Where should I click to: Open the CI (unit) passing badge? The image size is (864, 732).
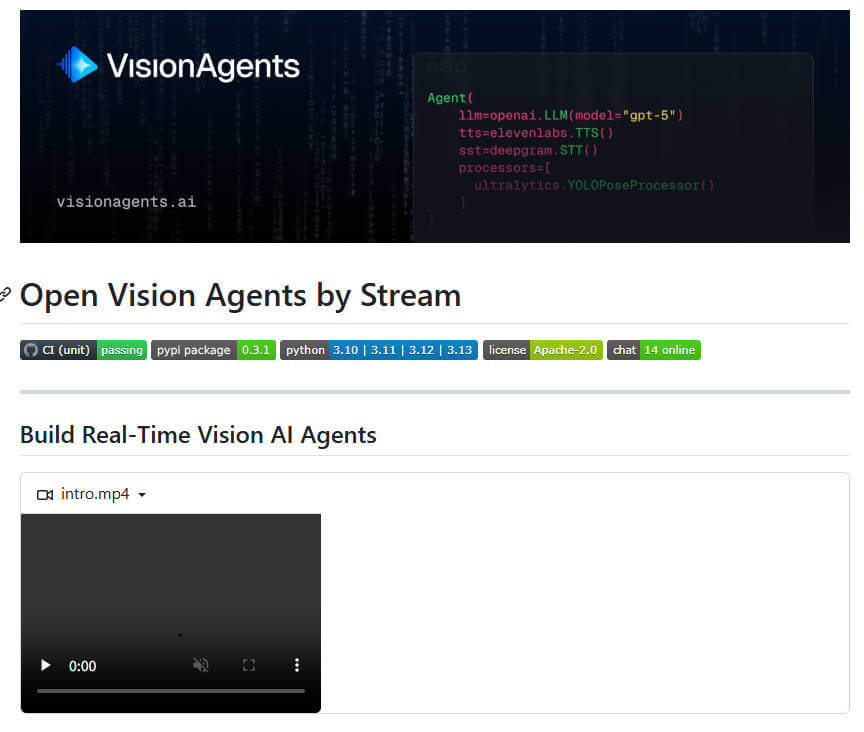click(x=82, y=350)
